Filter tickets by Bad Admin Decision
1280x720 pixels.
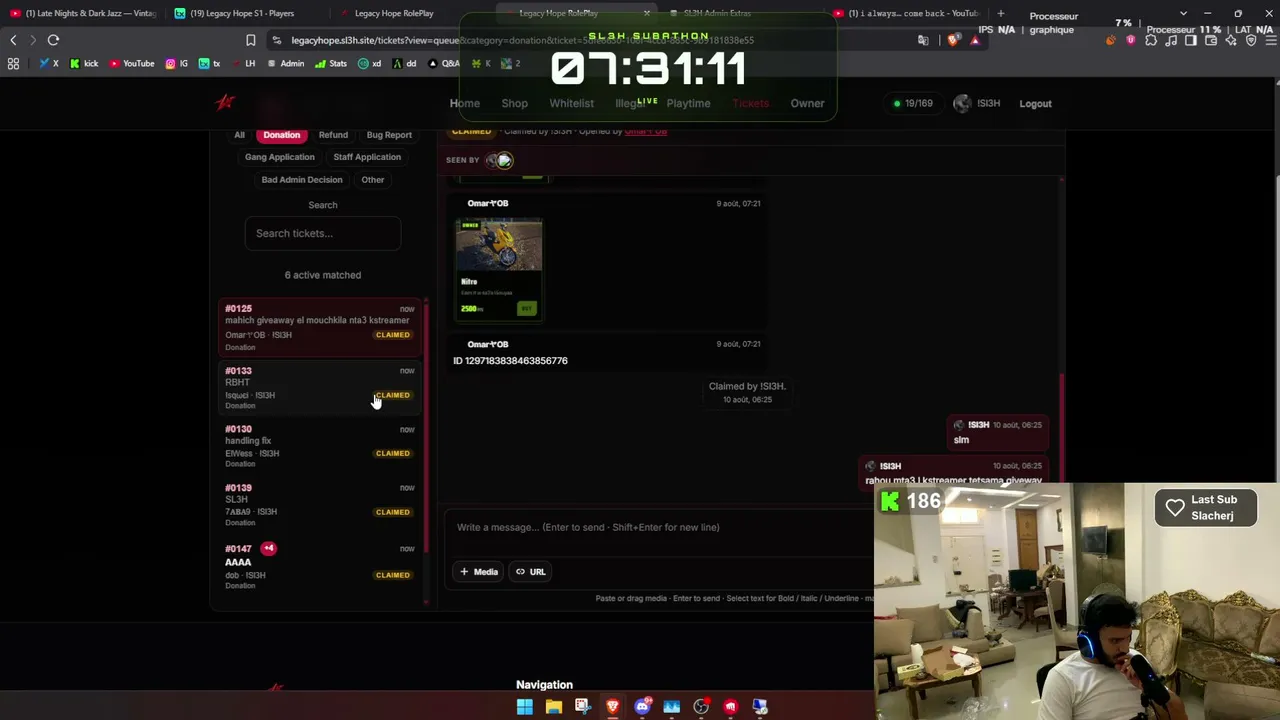click(302, 180)
